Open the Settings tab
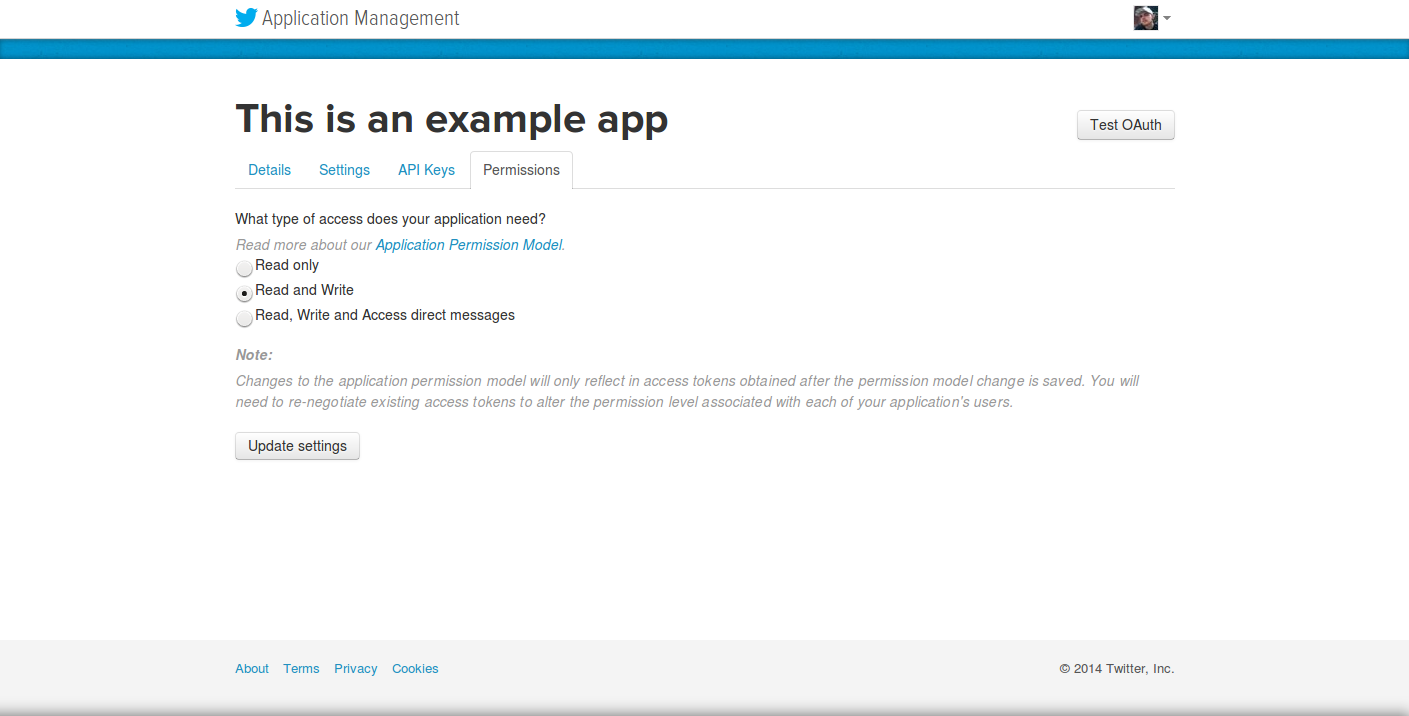 pyautogui.click(x=344, y=170)
